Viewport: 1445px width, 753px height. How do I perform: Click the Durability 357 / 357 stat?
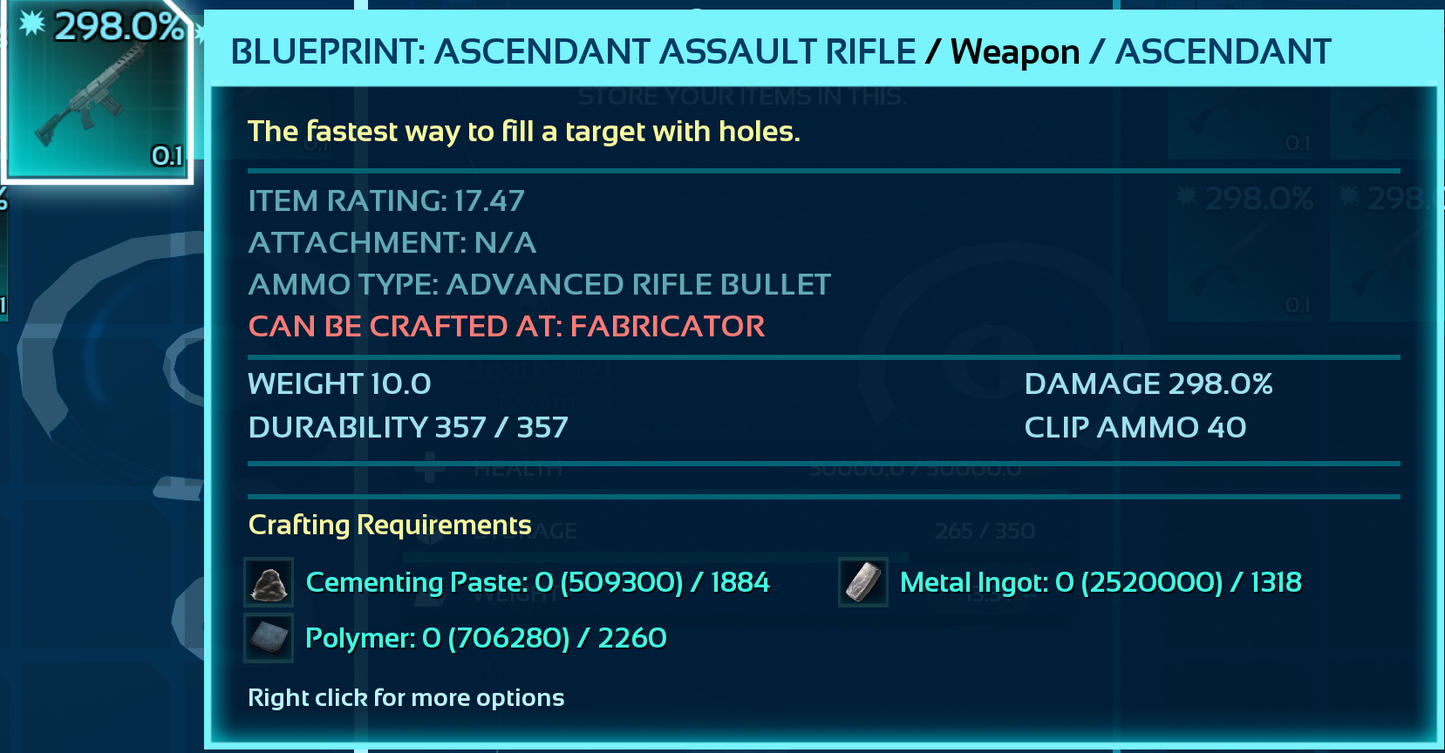408,428
